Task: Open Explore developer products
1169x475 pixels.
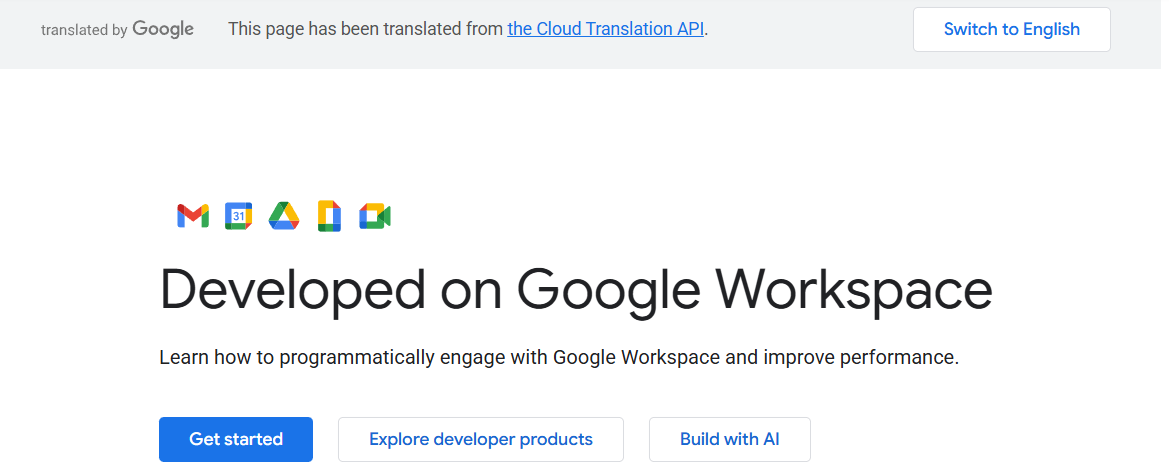Action: click(x=480, y=439)
